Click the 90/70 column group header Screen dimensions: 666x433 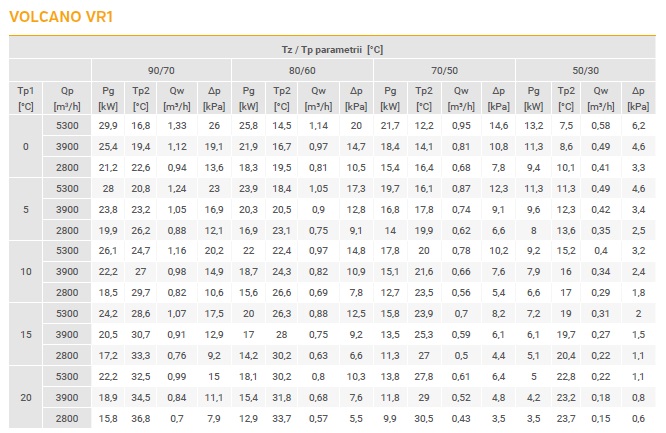(x=161, y=71)
